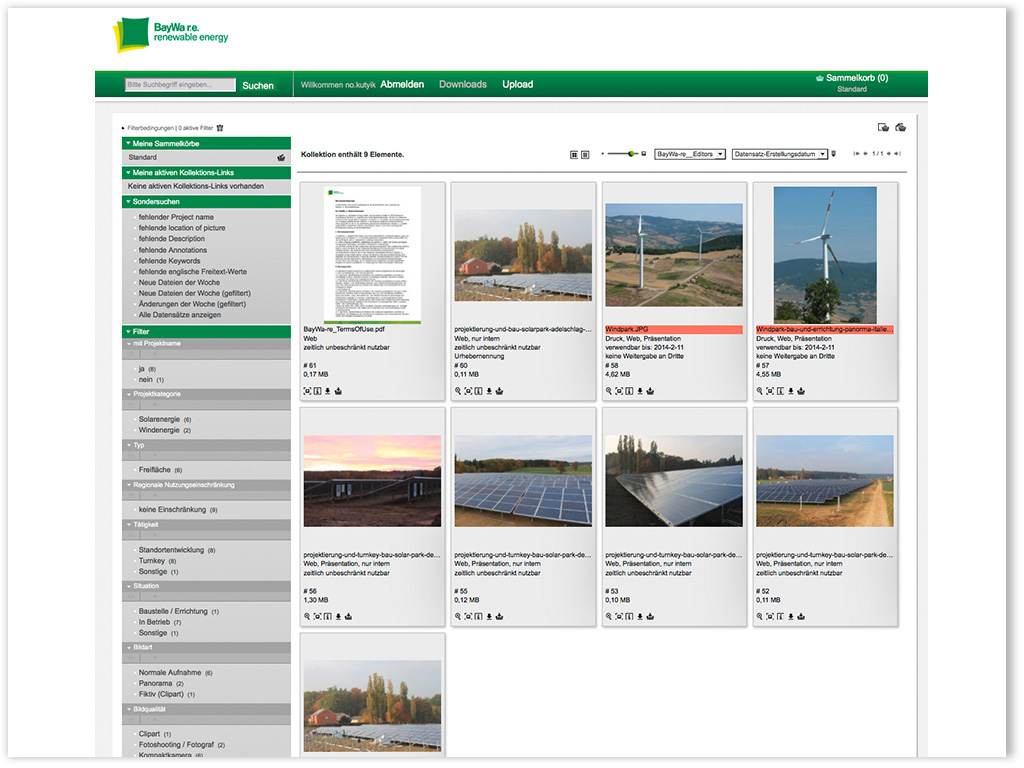Open the Downloads menu item
The width and height of the screenshot is (1024, 768).
coord(462,85)
